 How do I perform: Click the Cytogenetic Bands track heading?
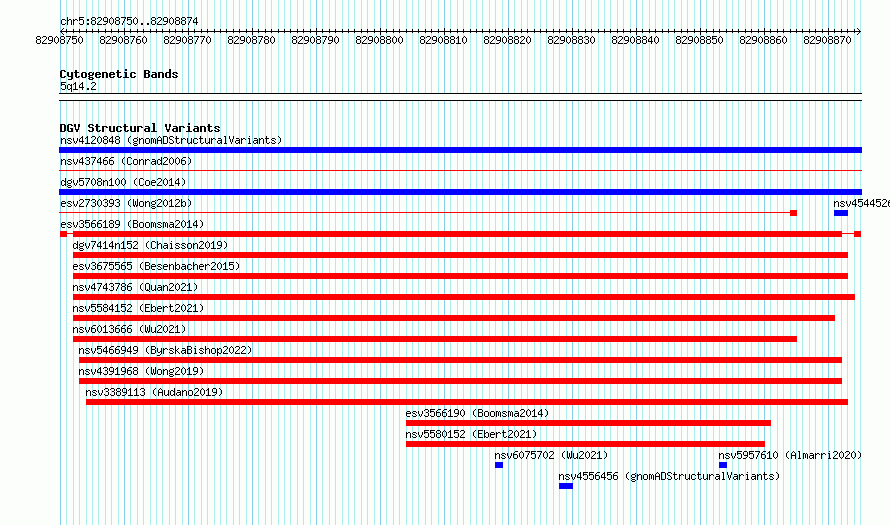[x=119, y=74]
